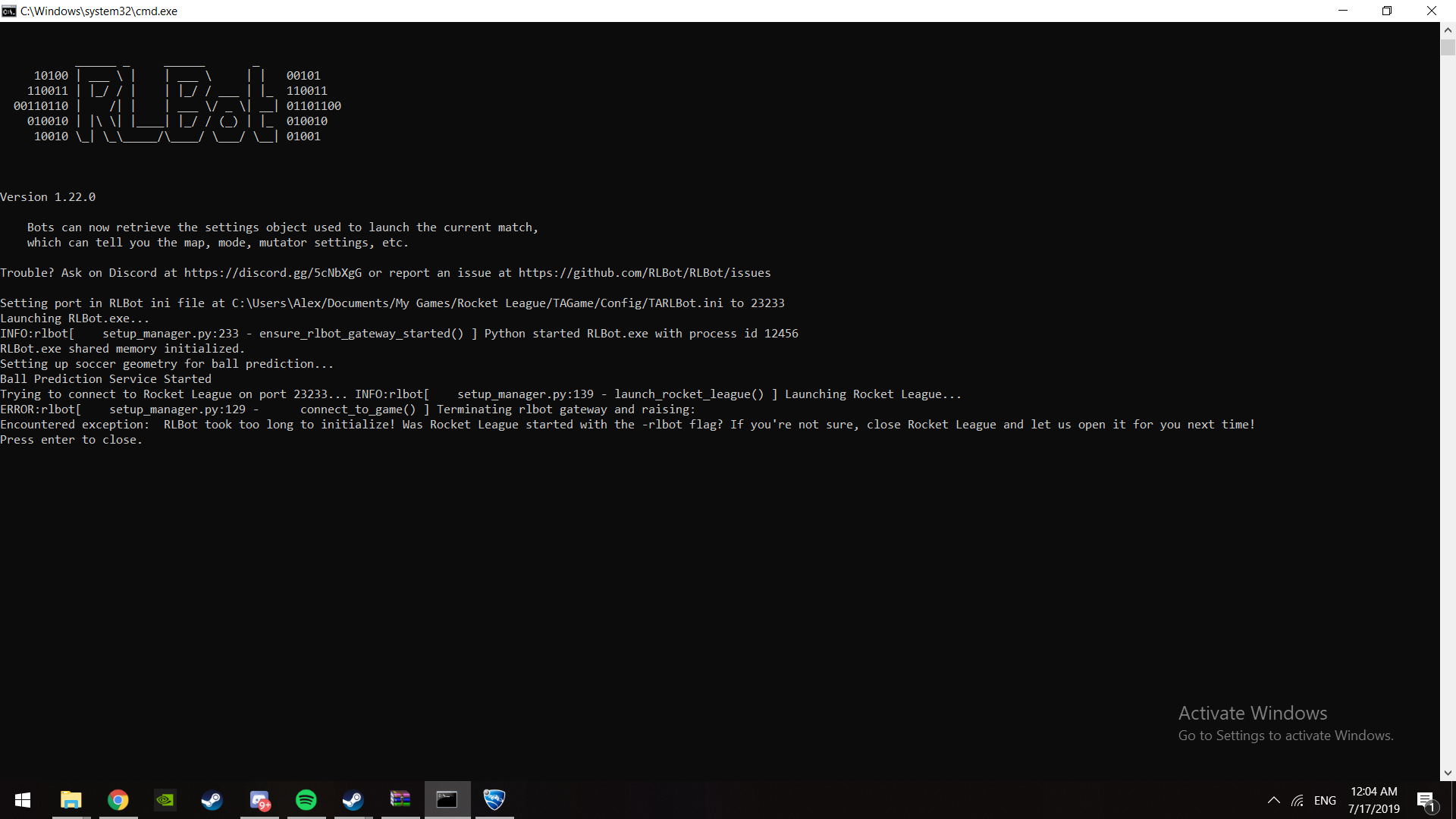Screen dimensions: 1456x819
Task: Open Spotify from the taskbar
Action: [306, 800]
